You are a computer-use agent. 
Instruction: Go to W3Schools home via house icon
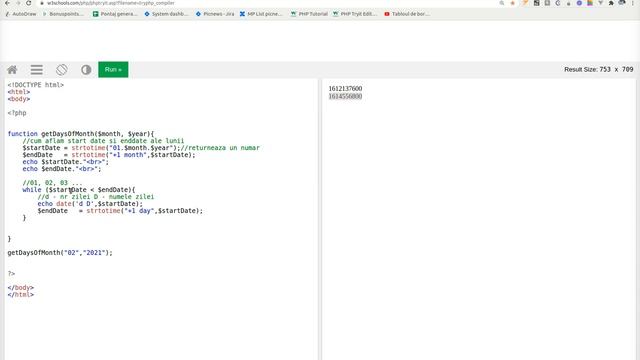(12, 70)
